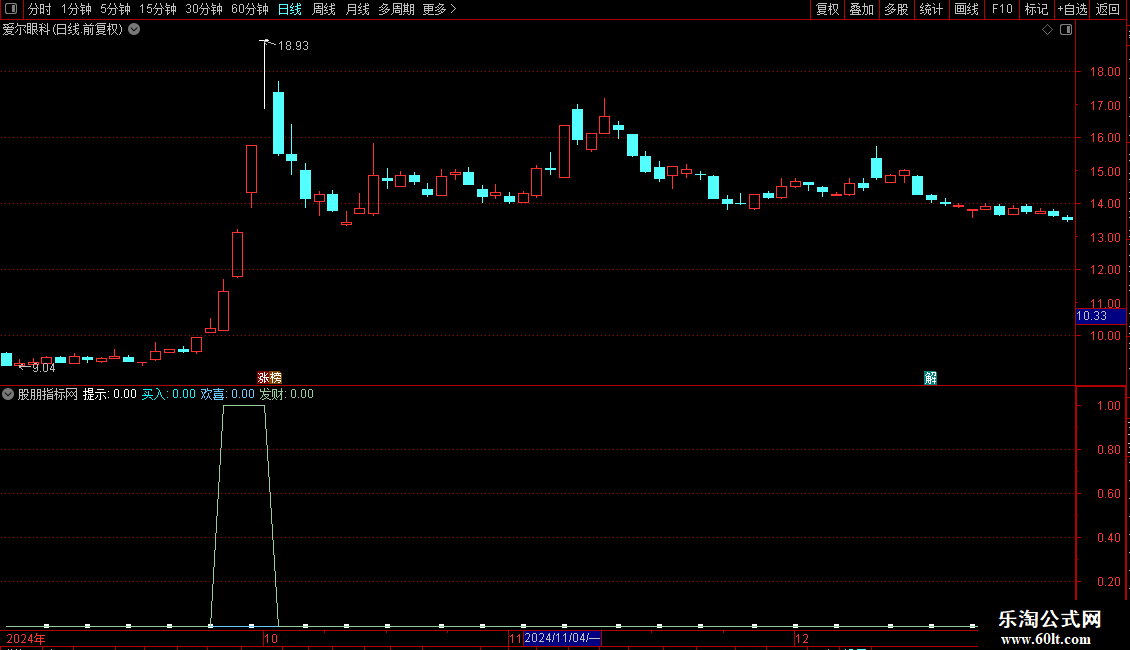1130x650 pixels.
Task: Open the 多股 multi-stock view
Action: [x=896, y=9]
